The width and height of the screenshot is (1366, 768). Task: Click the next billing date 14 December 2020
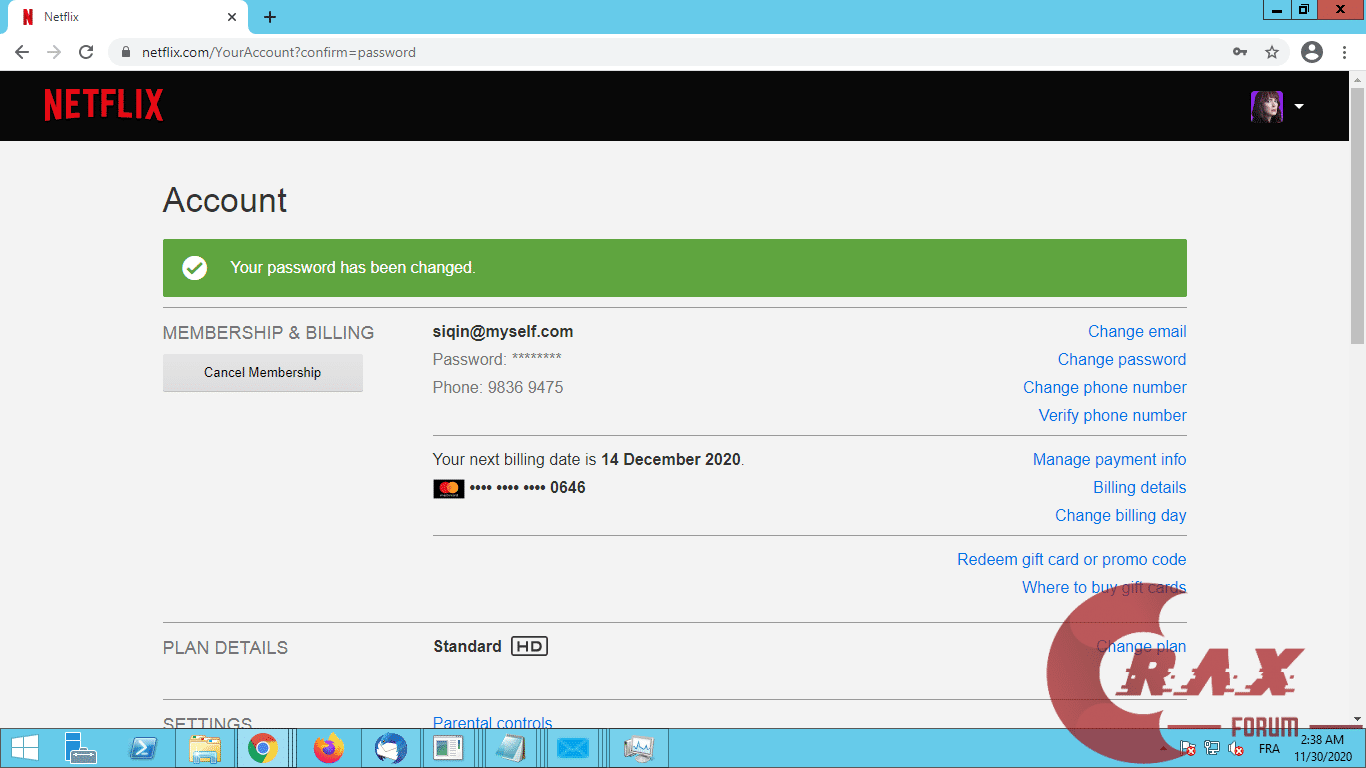pos(671,460)
